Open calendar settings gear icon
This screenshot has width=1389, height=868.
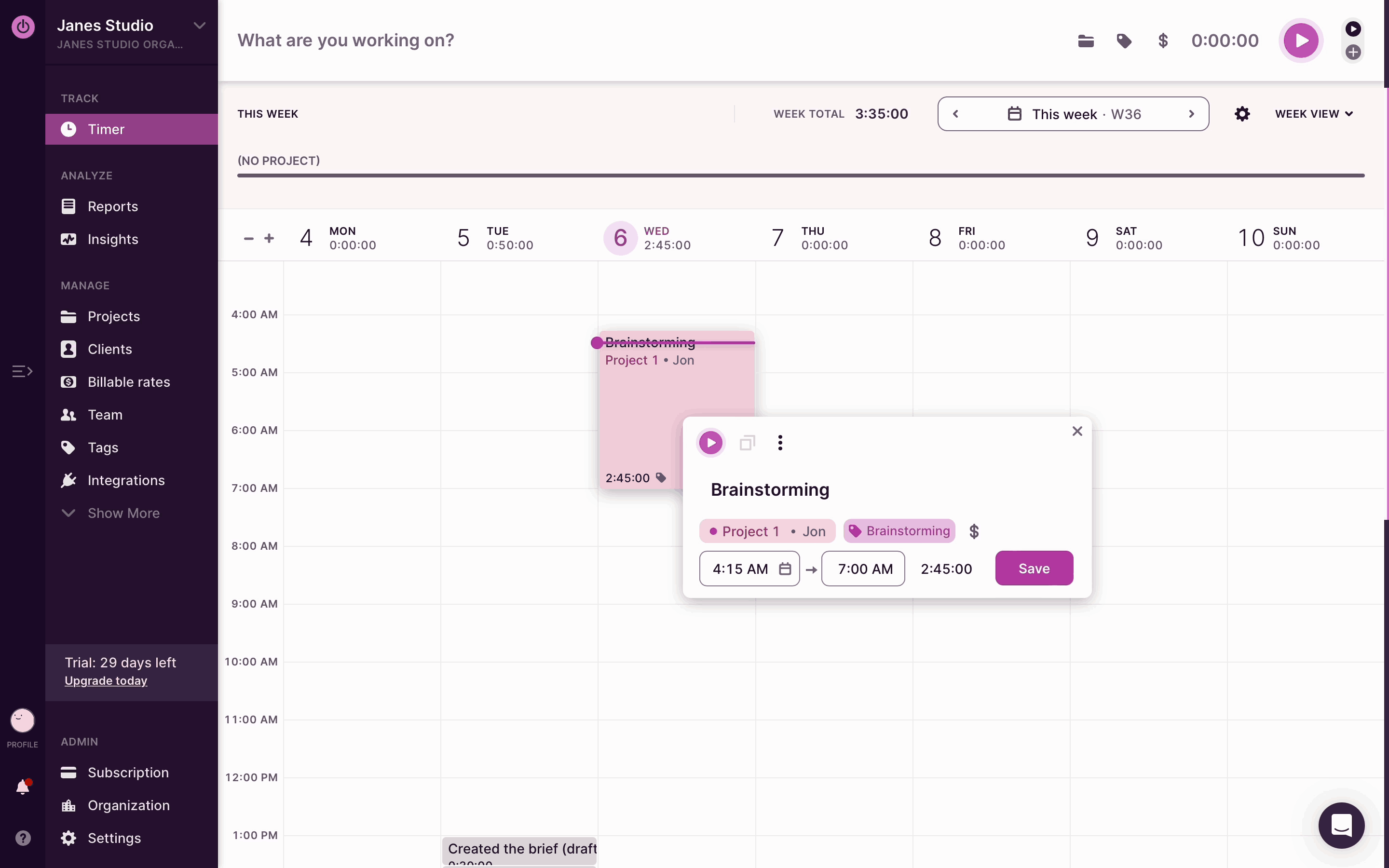coord(1242,114)
